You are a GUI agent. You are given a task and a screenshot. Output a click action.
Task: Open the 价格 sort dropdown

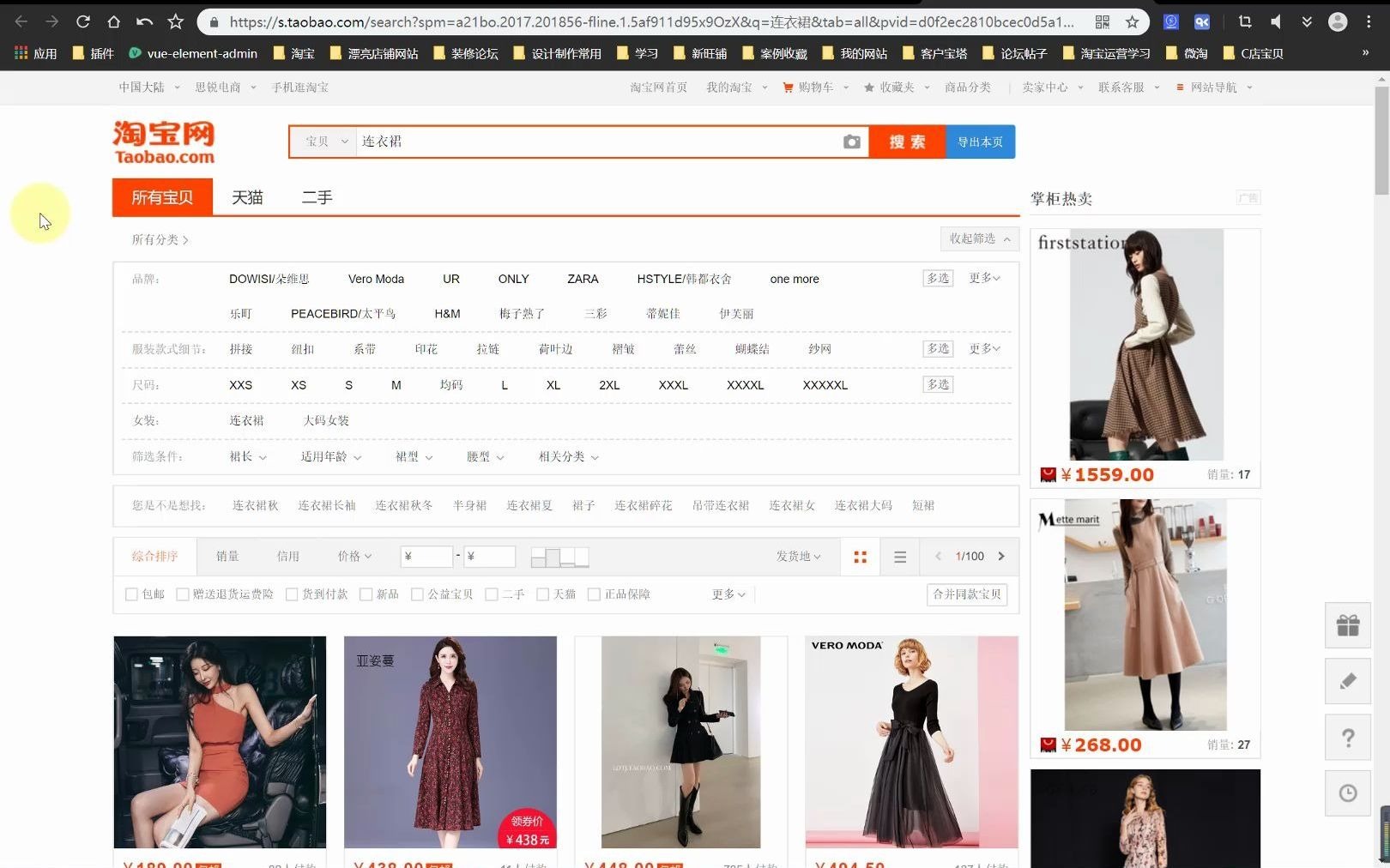coord(354,557)
